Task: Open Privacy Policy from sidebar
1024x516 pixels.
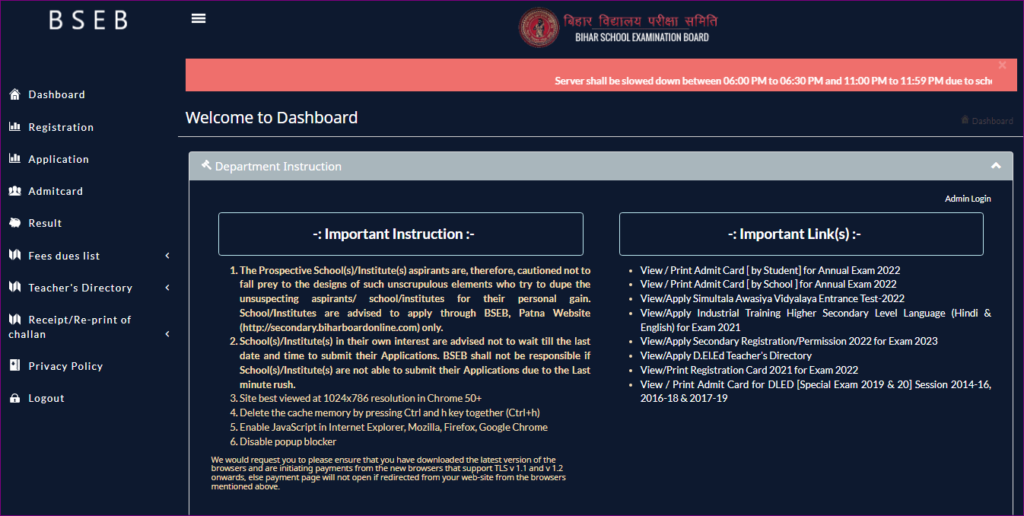Action: pos(65,366)
